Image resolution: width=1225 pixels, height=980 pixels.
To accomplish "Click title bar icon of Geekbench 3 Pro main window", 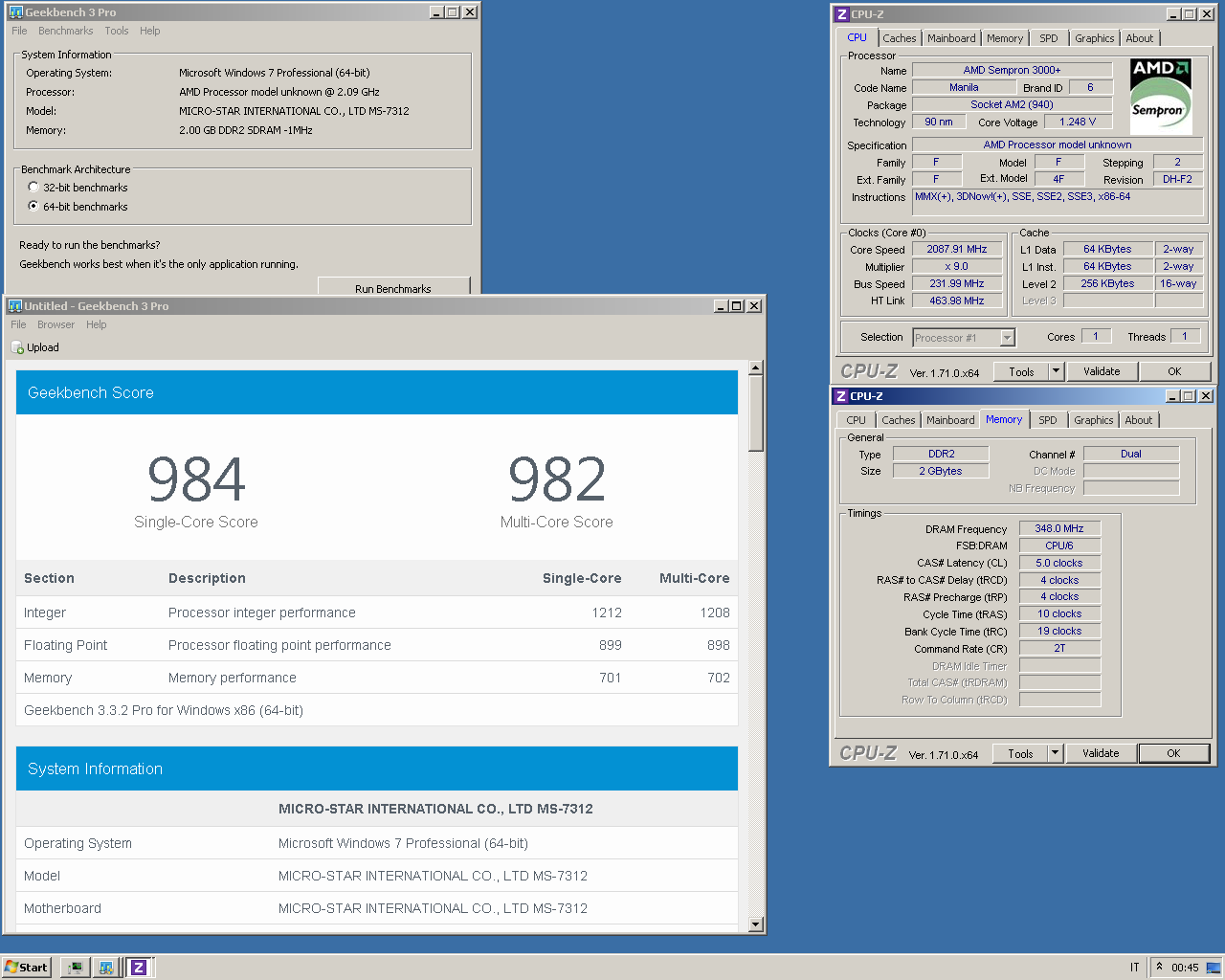I will click(15, 12).
